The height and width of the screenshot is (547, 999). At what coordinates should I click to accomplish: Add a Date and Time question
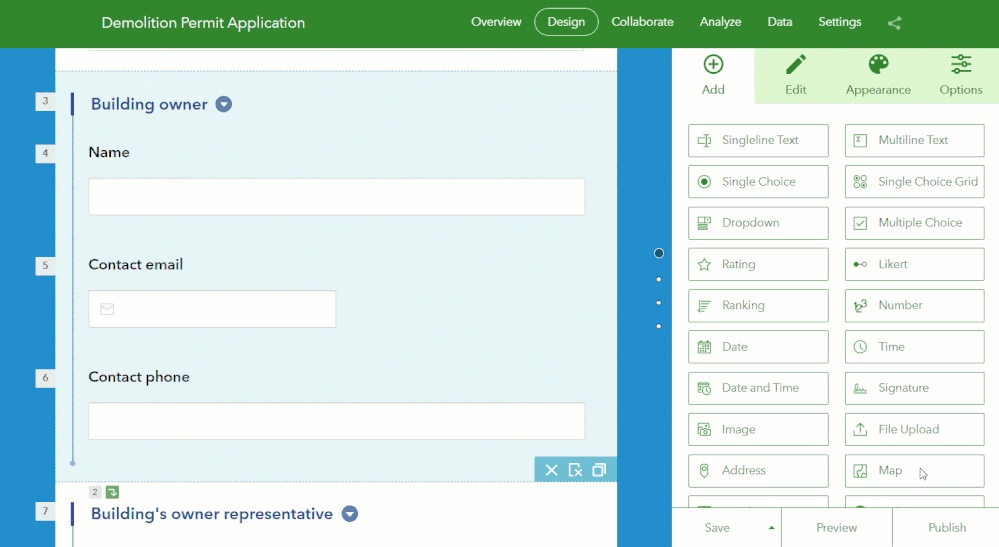(x=758, y=388)
